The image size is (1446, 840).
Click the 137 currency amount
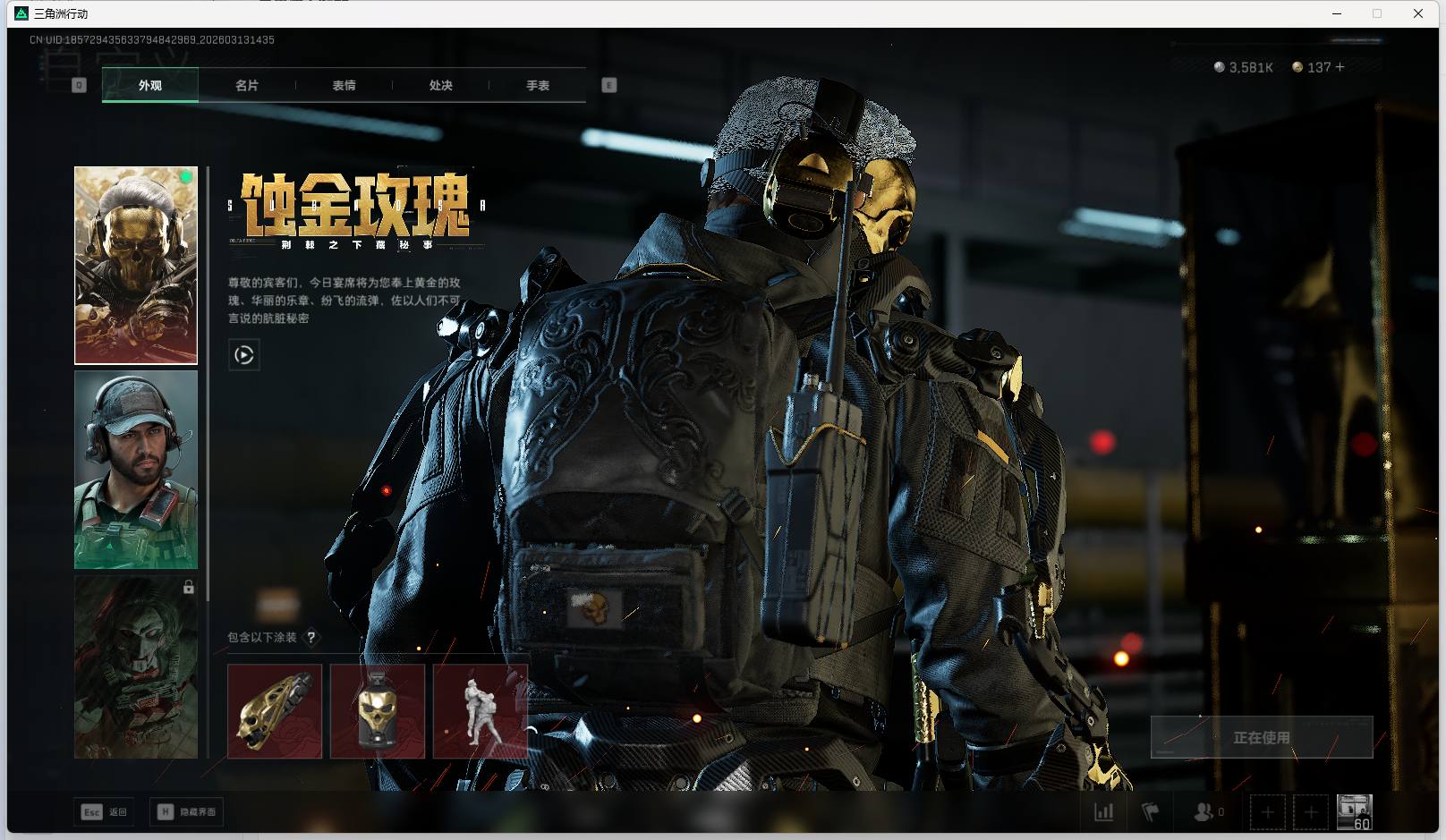1319,67
